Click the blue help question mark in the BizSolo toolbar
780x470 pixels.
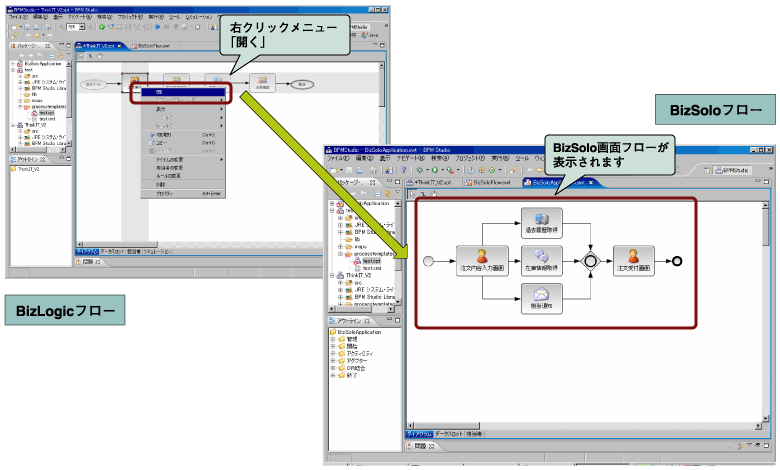coord(404,170)
